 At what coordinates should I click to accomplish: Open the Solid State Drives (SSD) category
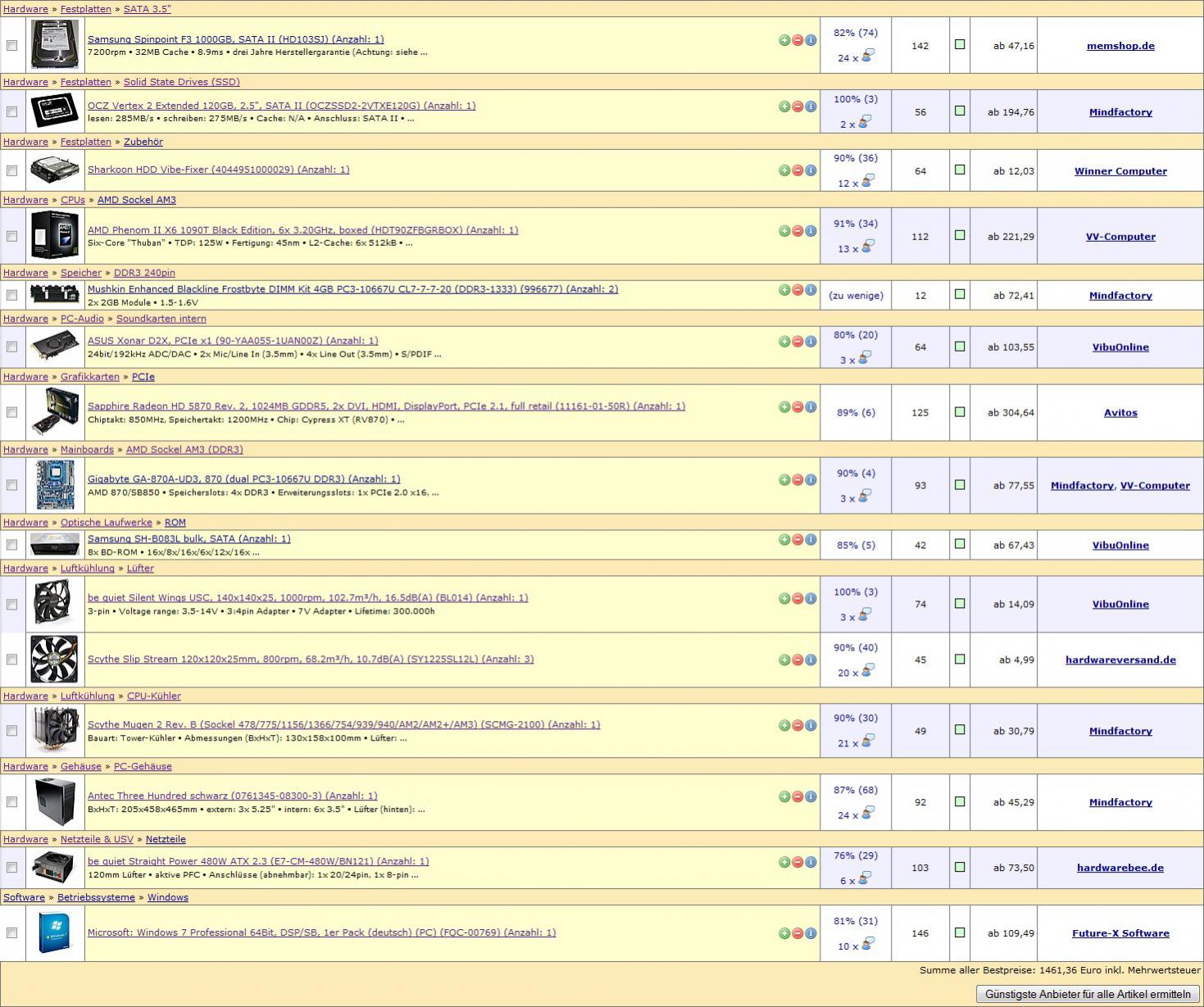(x=181, y=82)
